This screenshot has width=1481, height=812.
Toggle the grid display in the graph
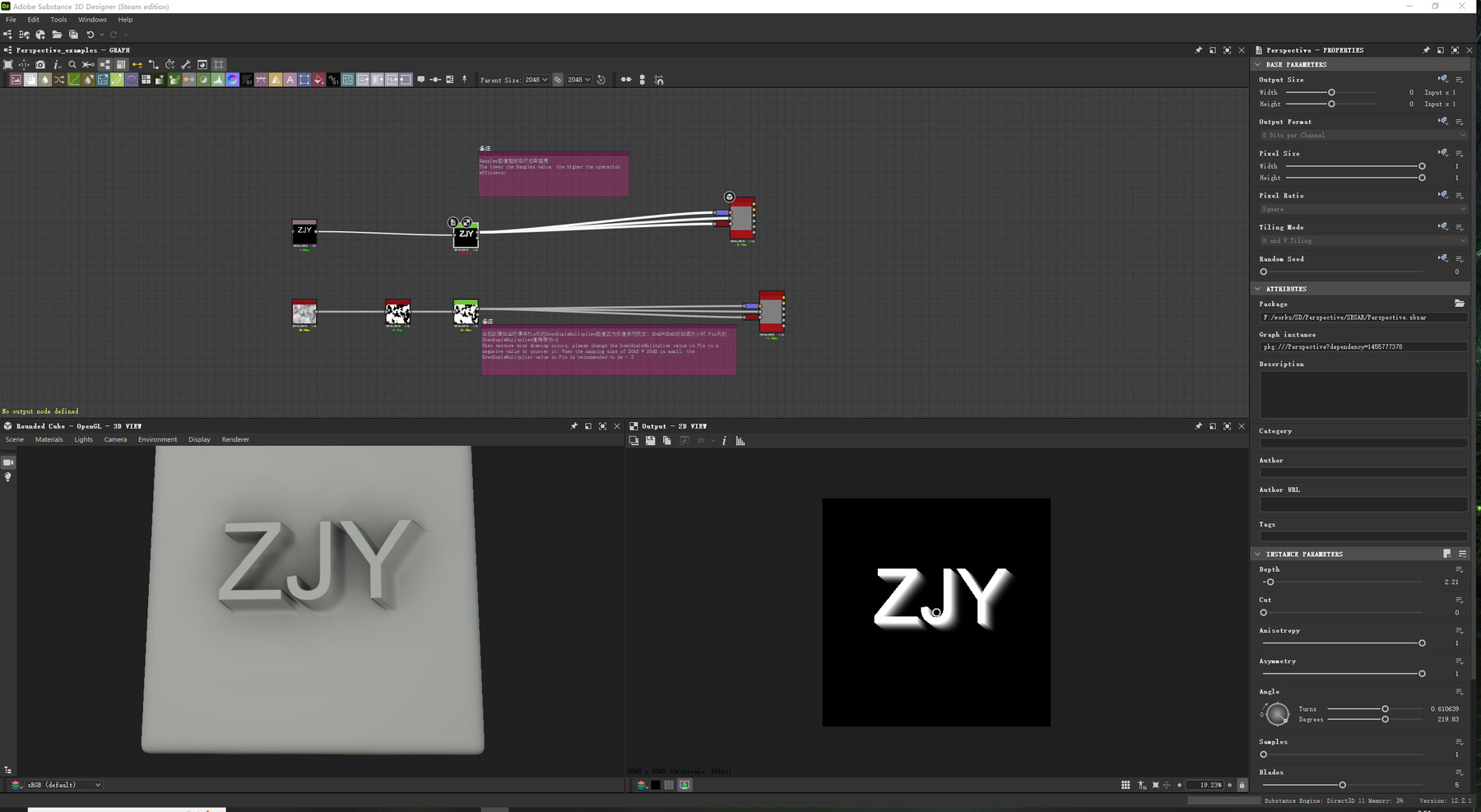point(219,63)
